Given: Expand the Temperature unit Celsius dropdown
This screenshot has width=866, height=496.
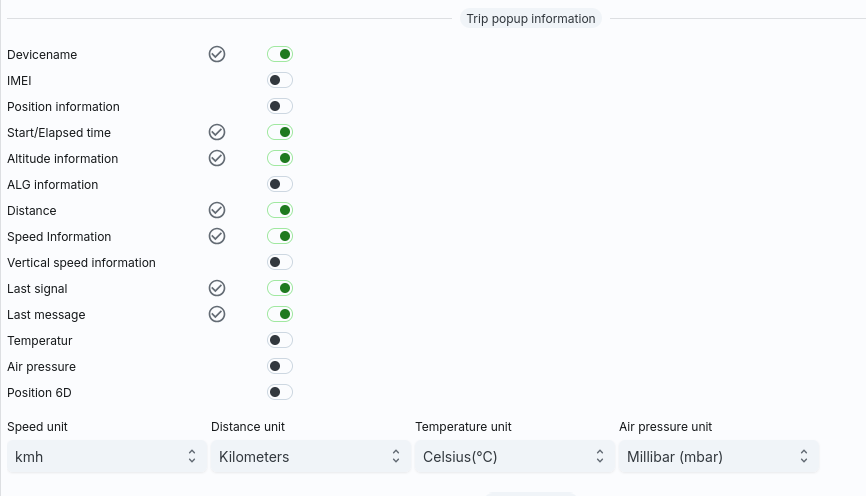Looking at the screenshot, I should pos(515,457).
